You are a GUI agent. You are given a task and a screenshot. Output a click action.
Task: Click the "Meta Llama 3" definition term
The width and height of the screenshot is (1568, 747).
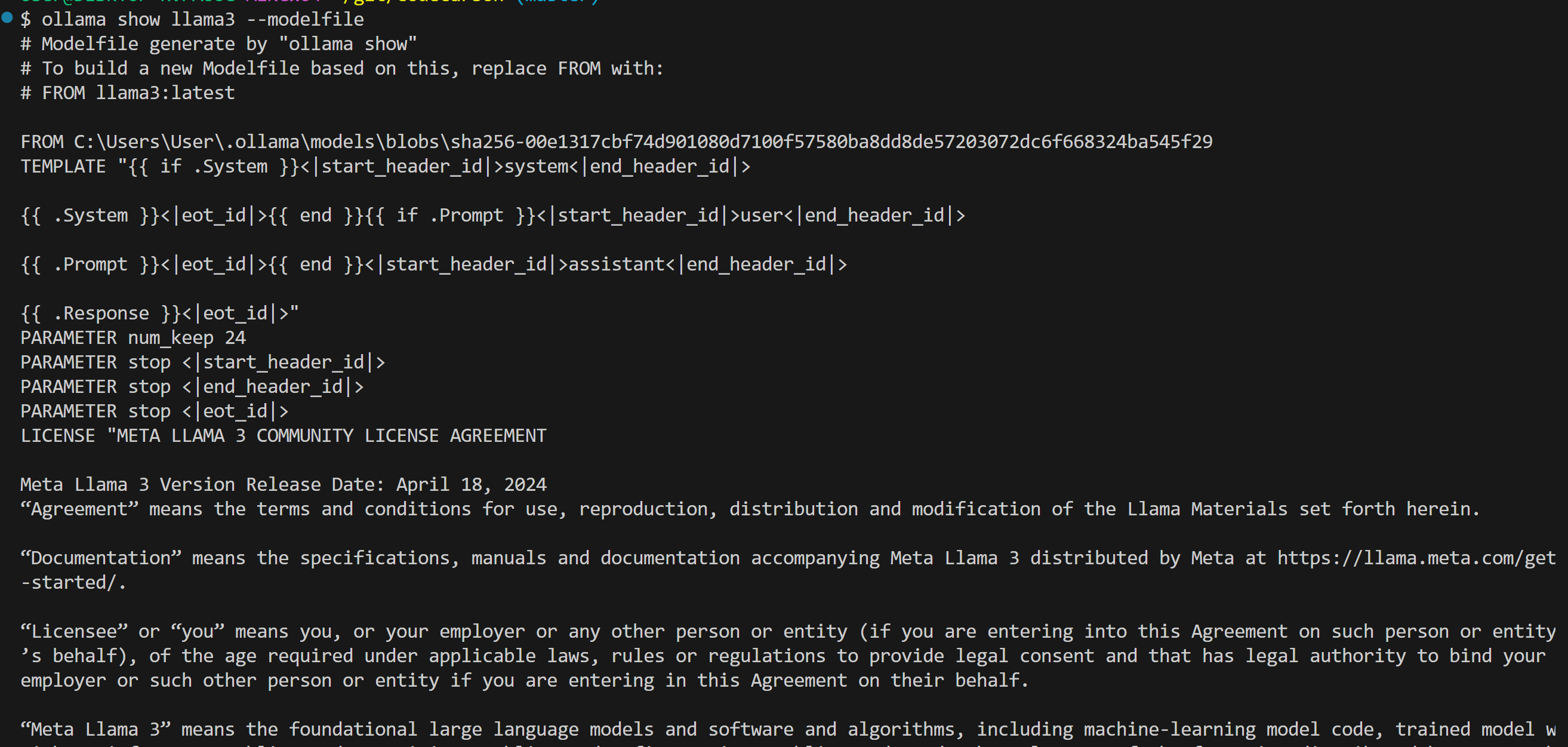coord(96,729)
